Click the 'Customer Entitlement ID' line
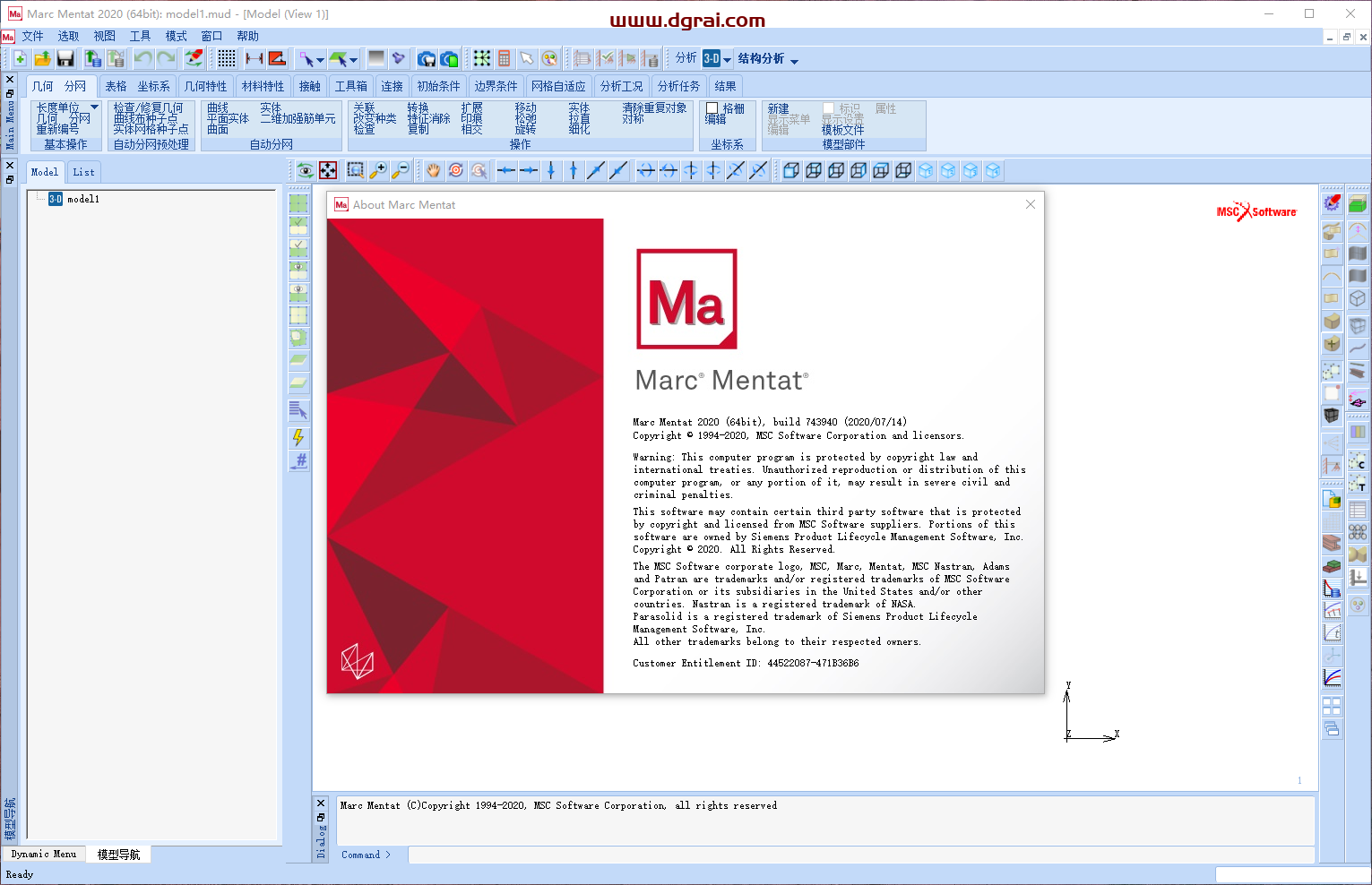This screenshot has height=885, width=1372. tap(746, 663)
